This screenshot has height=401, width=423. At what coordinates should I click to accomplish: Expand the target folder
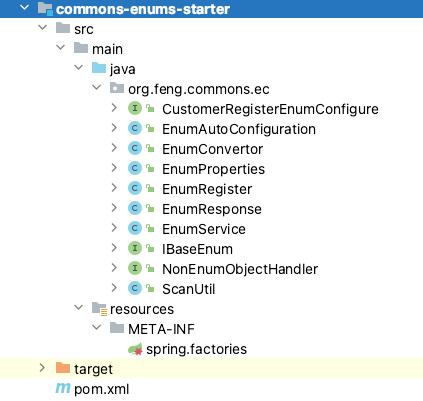(42, 368)
